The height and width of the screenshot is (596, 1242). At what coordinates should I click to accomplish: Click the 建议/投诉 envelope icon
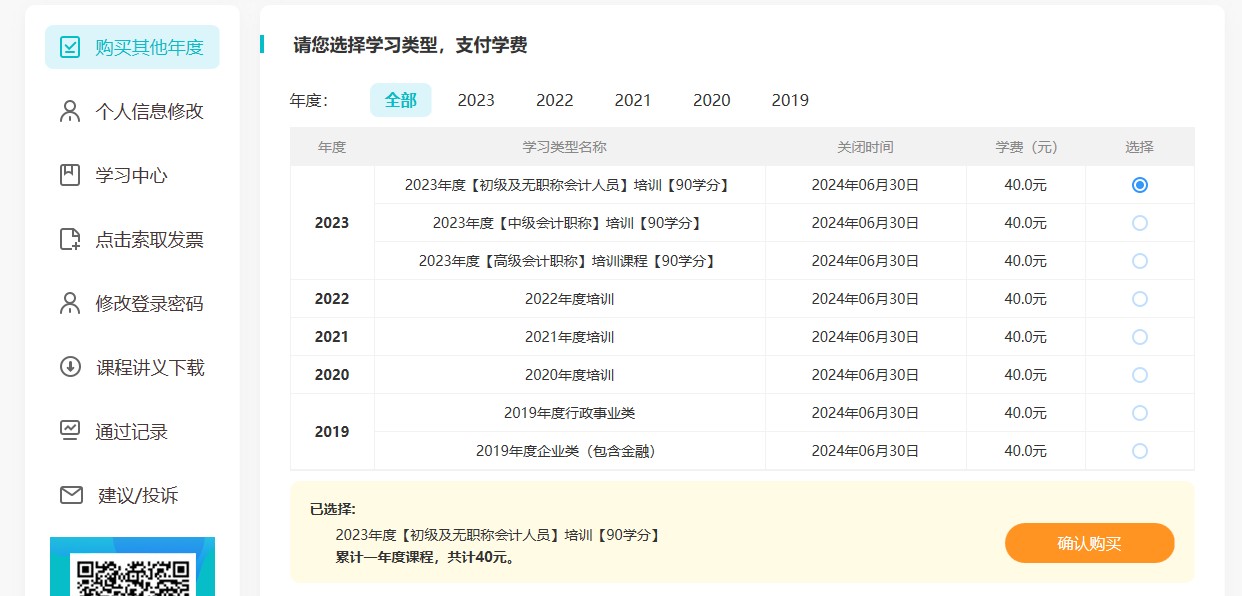[x=71, y=495]
